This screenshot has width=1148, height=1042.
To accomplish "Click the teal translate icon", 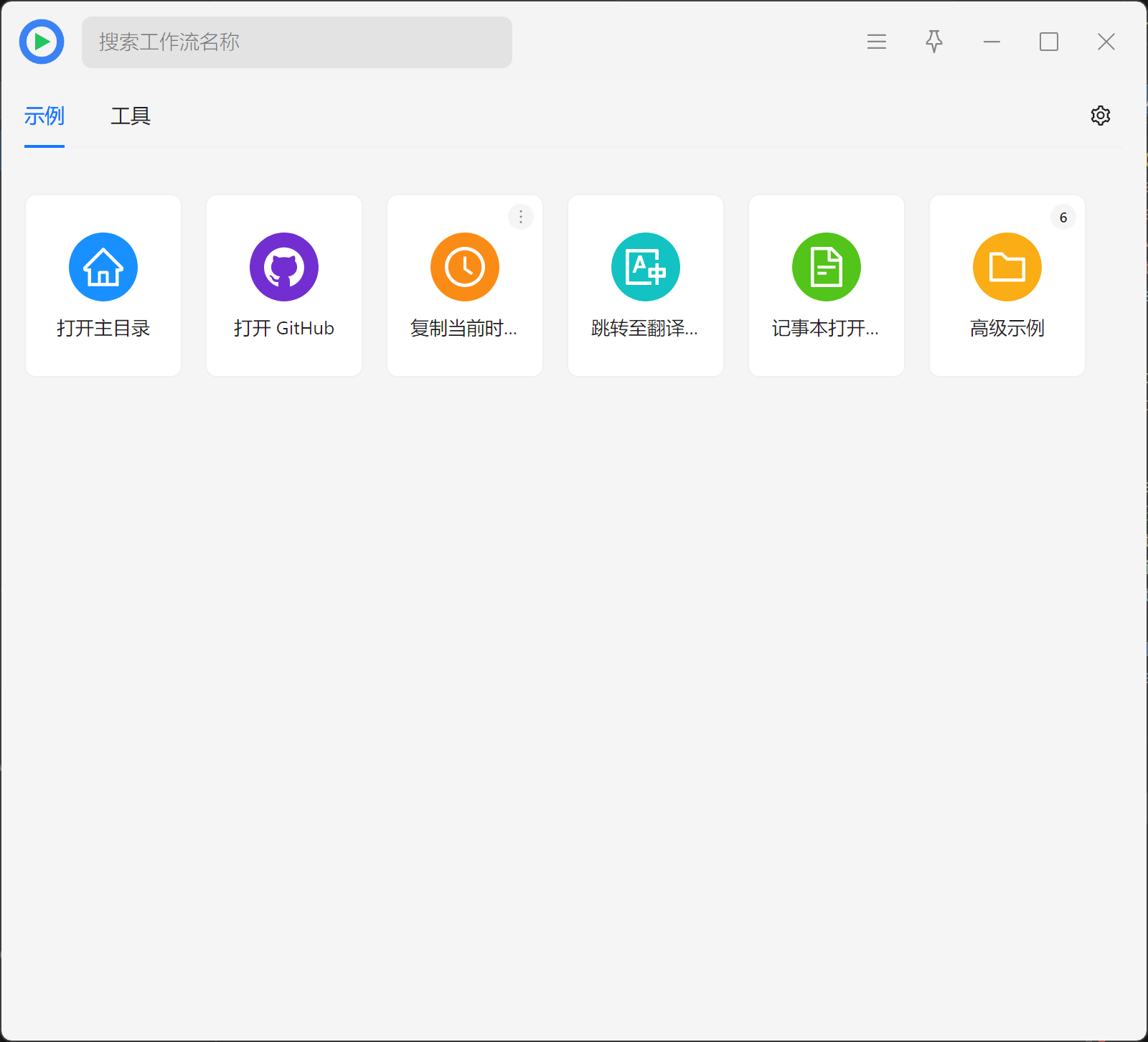I will (646, 267).
